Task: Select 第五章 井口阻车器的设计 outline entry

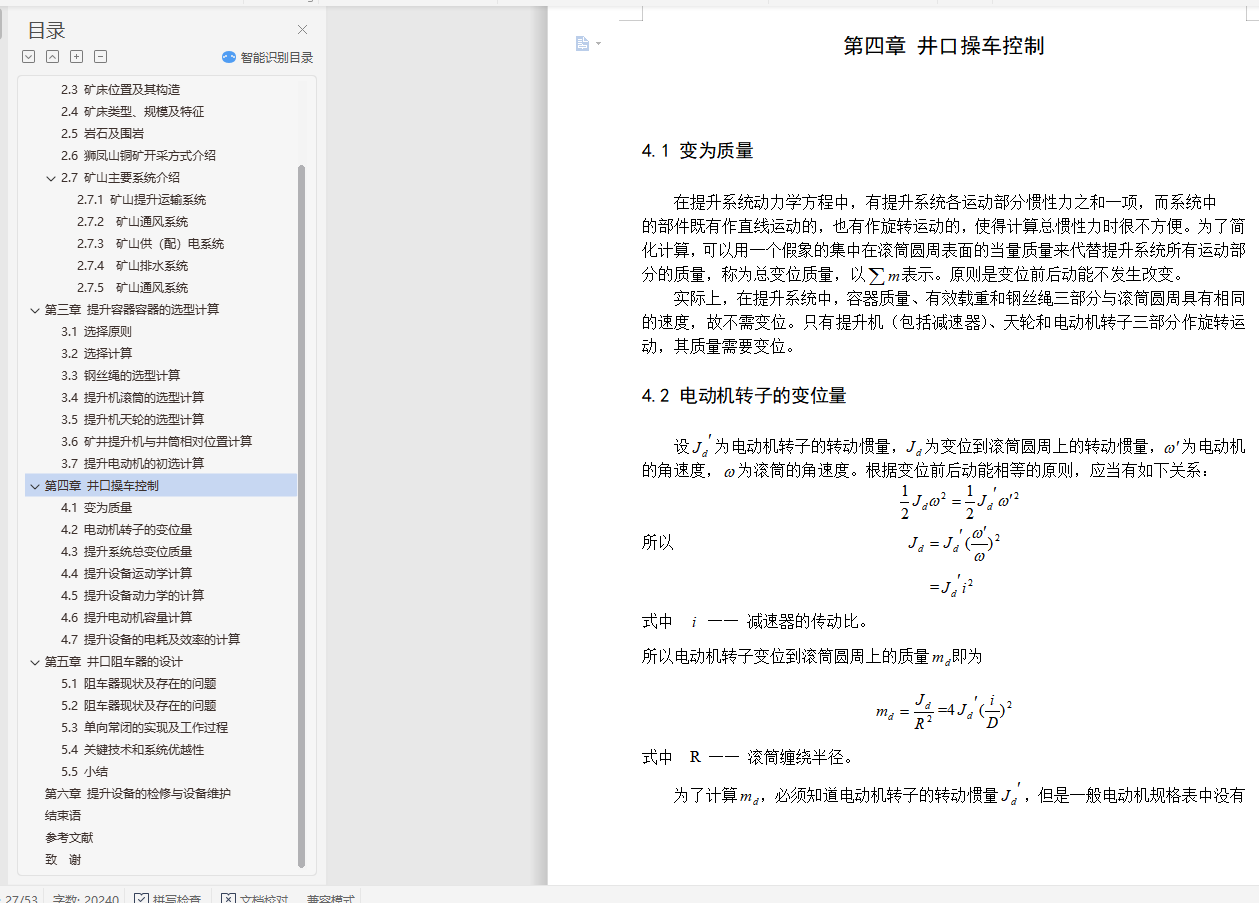Action: [113, 662]
